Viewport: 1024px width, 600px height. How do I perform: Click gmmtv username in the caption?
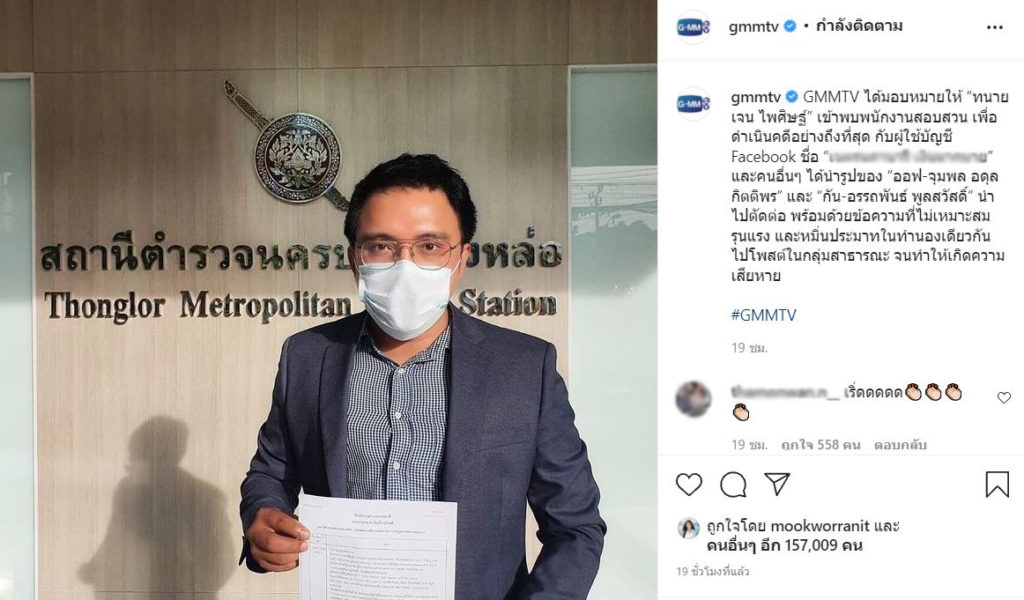(756, 97)
